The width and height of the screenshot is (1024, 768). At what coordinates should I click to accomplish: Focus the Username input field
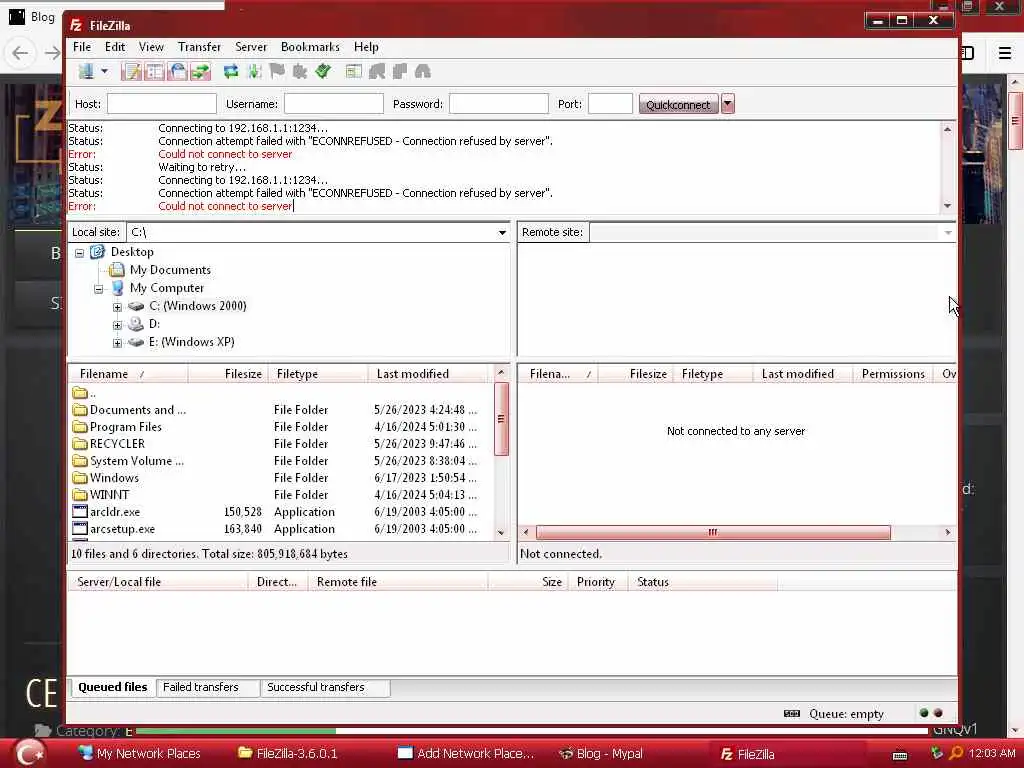click(x=334, y=104)
